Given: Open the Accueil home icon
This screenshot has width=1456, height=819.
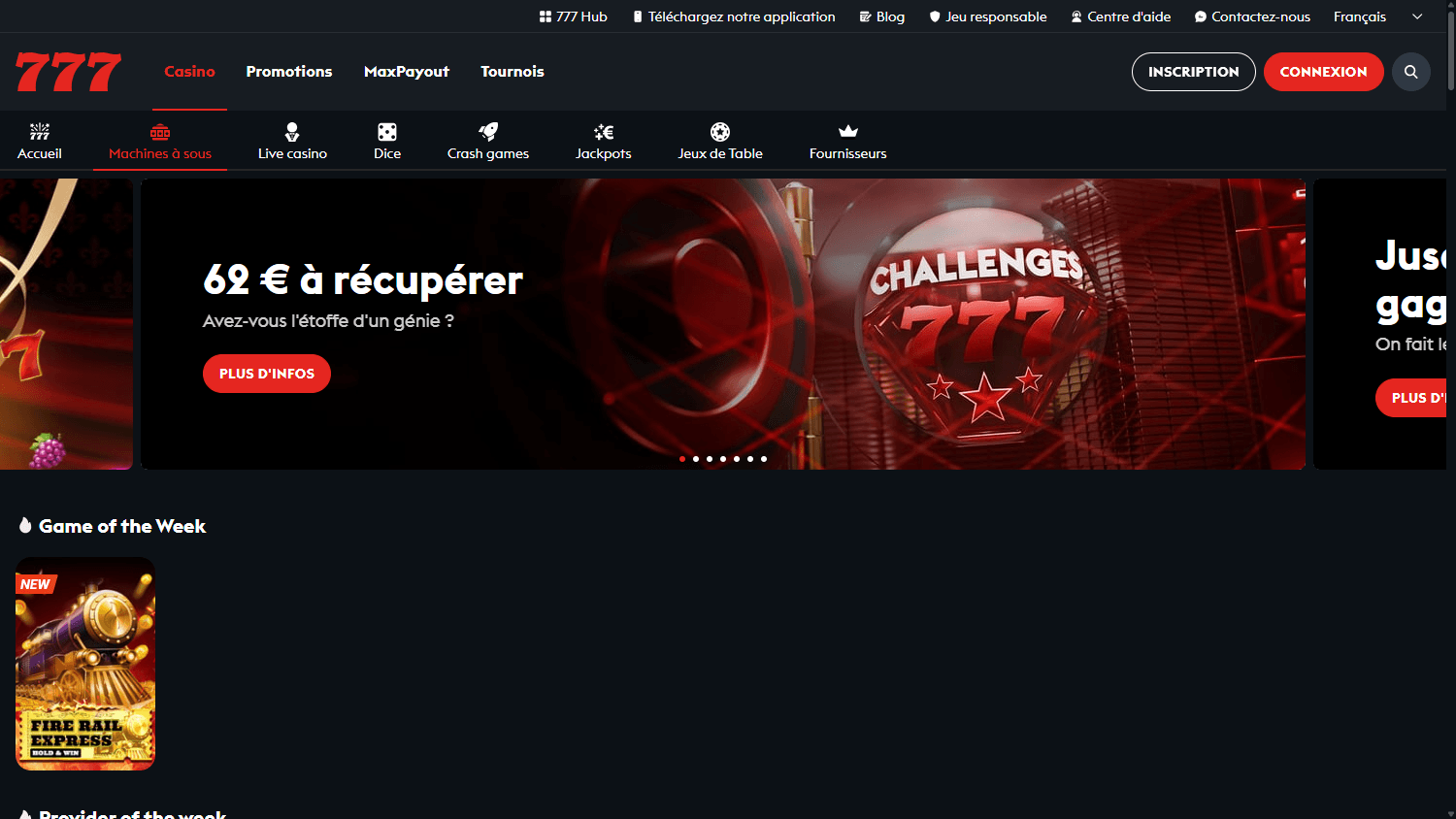Looking at the screenshot, I should [x=40, y=132].
